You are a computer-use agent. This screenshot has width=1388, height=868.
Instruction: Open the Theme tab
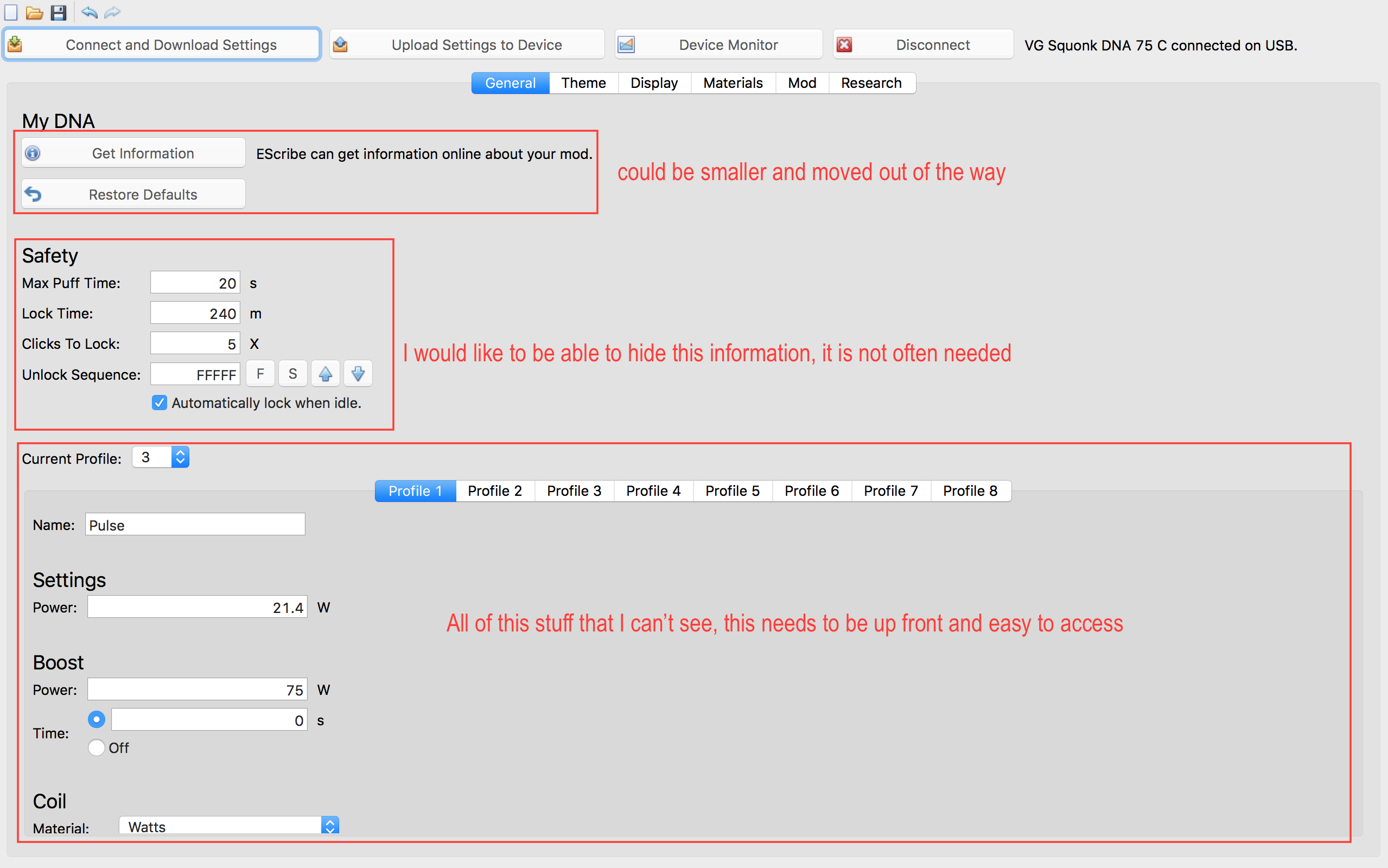[583, 83]
